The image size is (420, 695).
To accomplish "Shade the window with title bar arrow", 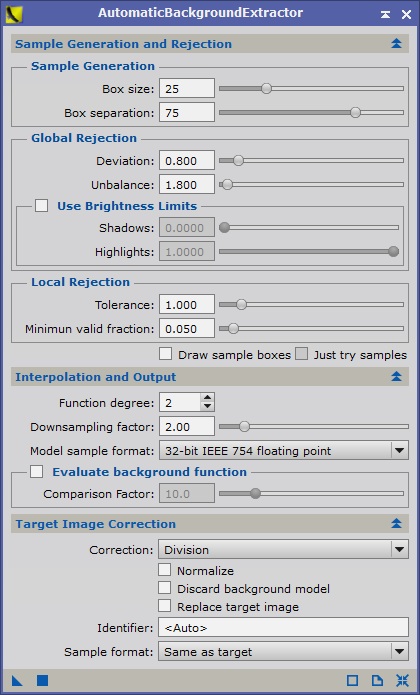I will pyautogui.click(x=385, y=14).
